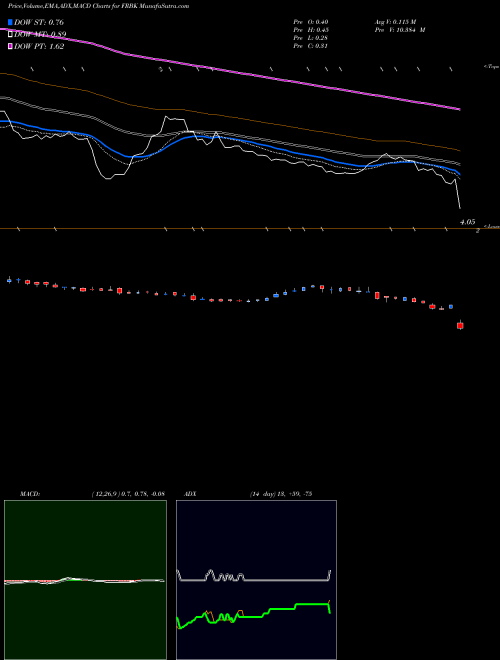Click the 'Pre V: 10.384 M' value
The height and width of the screenshot is (660, 500).
click(399, 30)
